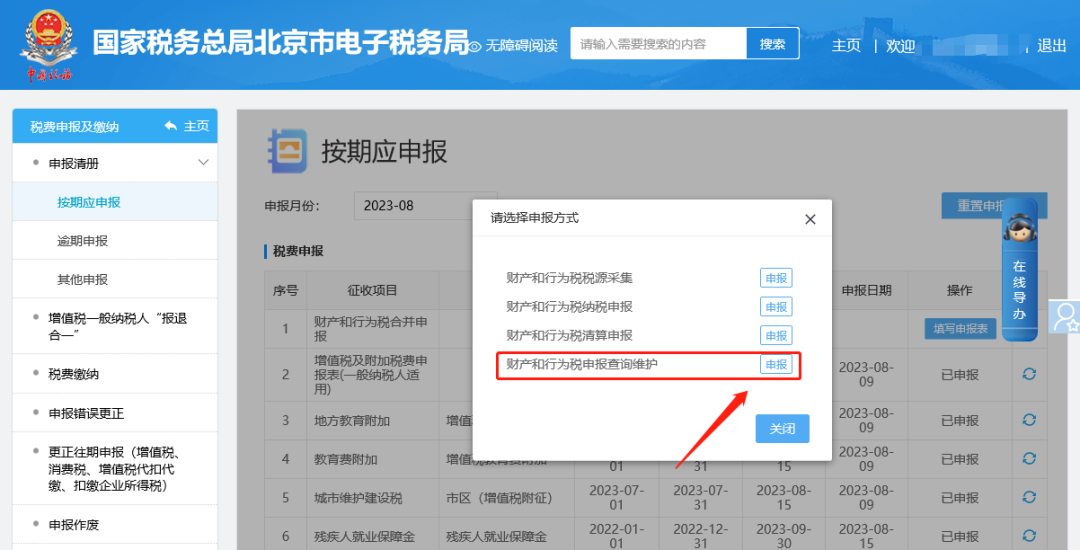Click 申报 for 财产和行为税纳税申报
This screenshot has height=550, width=1080.
(x=776, y=307)
